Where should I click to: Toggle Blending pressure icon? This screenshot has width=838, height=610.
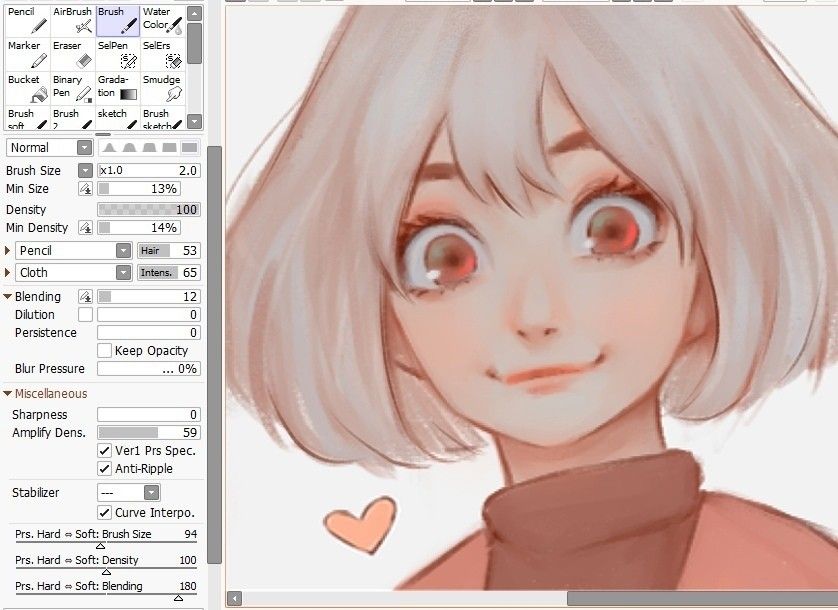(x=86, y=296)
